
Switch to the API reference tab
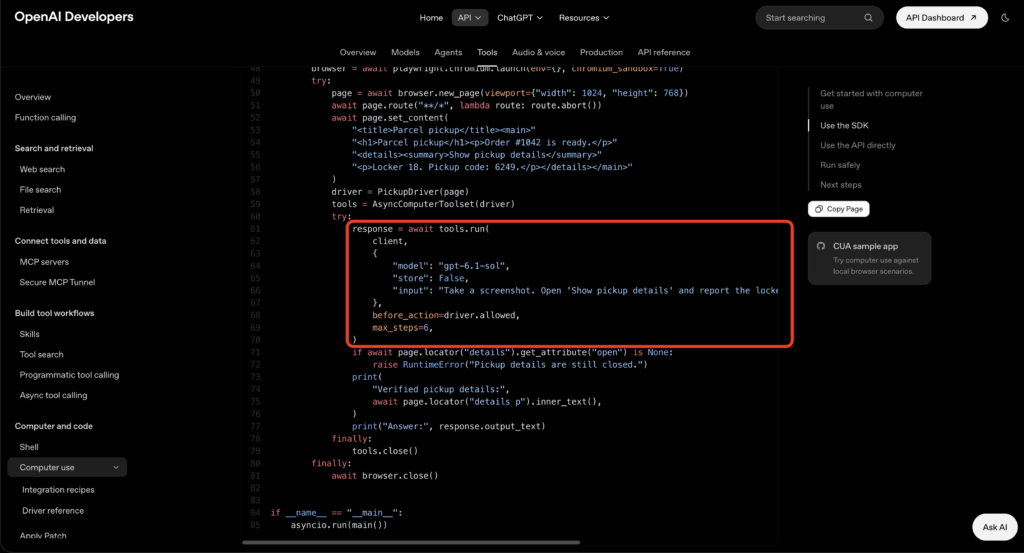tap(664, 52)
